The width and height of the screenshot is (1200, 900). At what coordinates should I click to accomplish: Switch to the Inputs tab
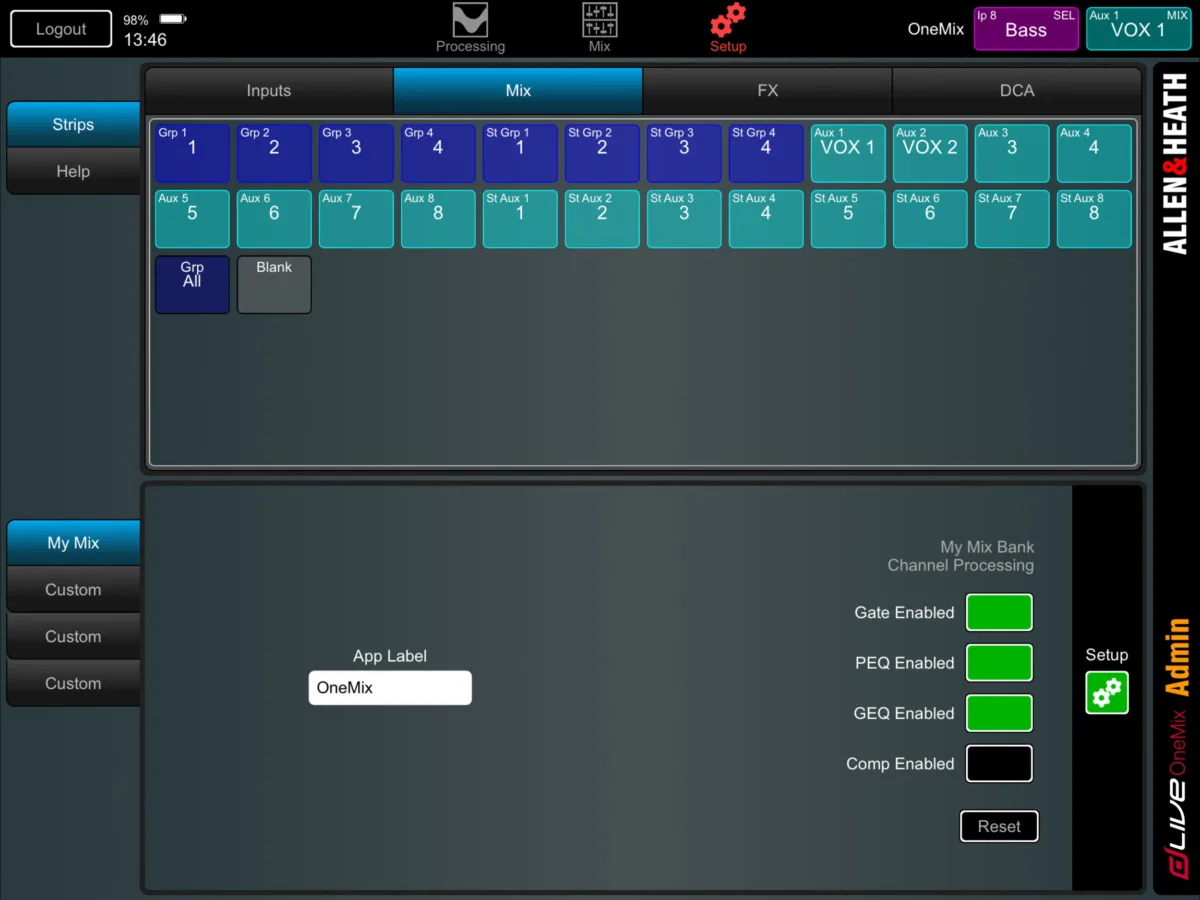click(x=269, y=90)
